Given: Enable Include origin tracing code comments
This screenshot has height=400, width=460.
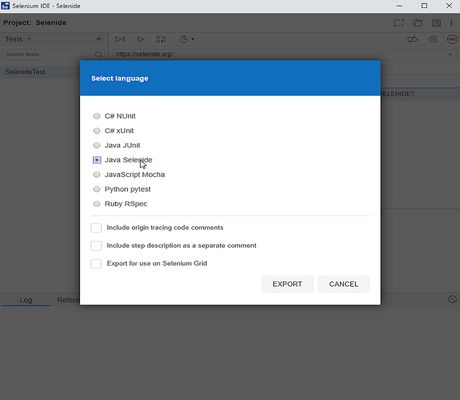Looking at the screenshot, I should click(96, 228).
